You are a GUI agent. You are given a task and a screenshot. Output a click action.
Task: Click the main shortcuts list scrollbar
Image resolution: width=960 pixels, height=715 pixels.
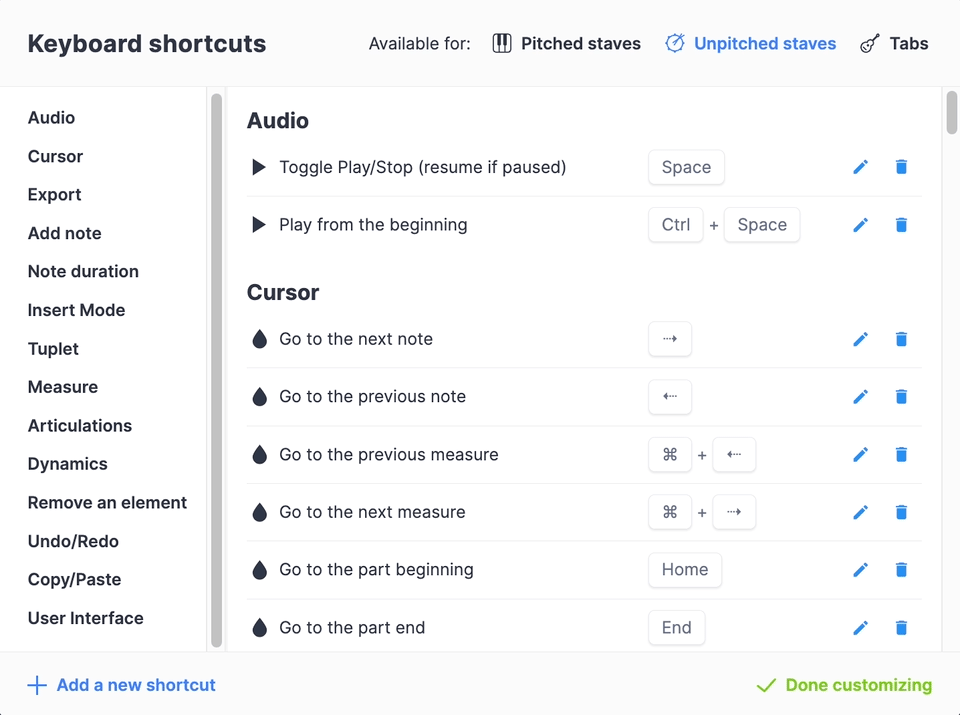click(951, 112)
